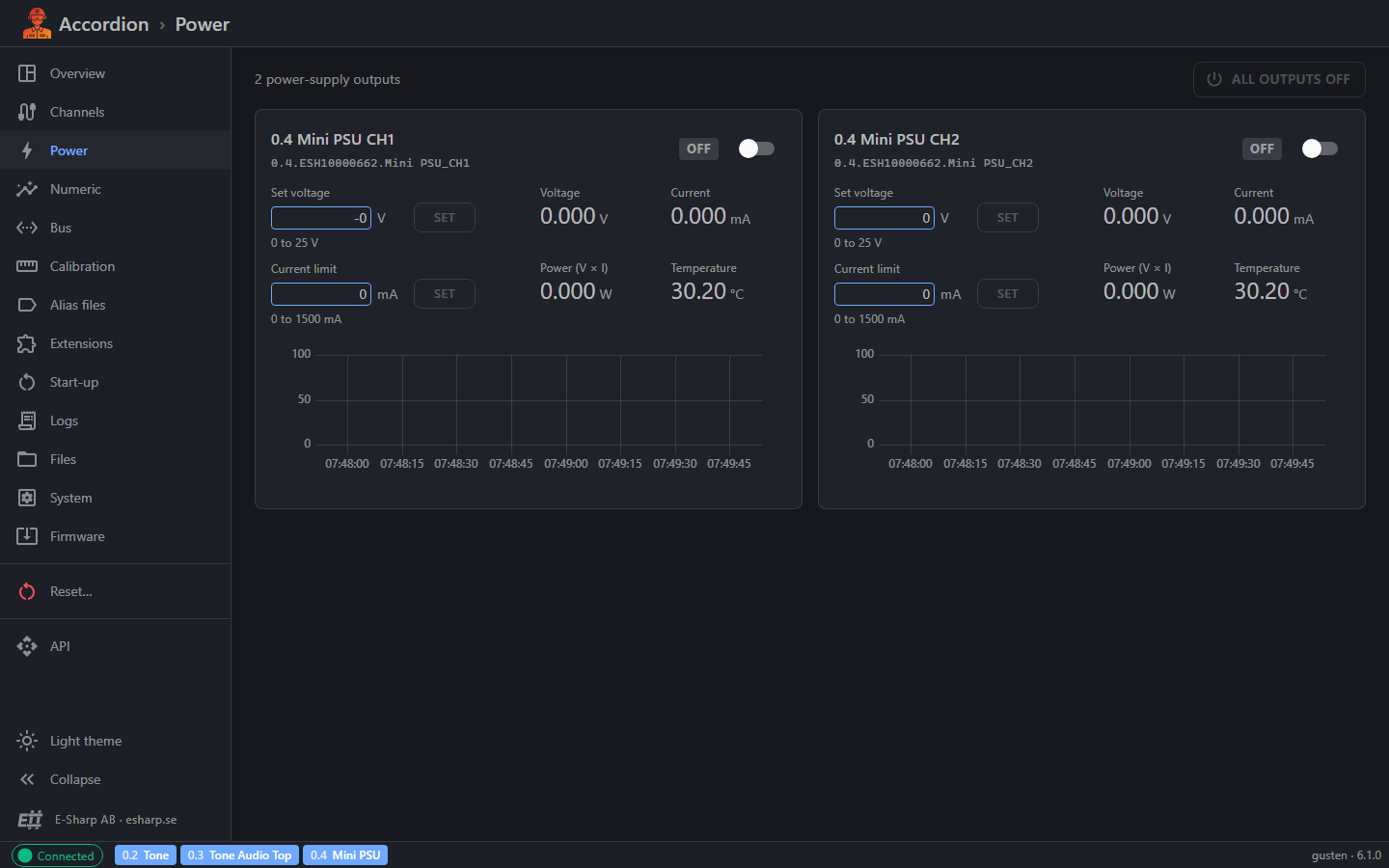Switch to Light theme
This screenshot has height=868, width=1389.
(116, 741)
